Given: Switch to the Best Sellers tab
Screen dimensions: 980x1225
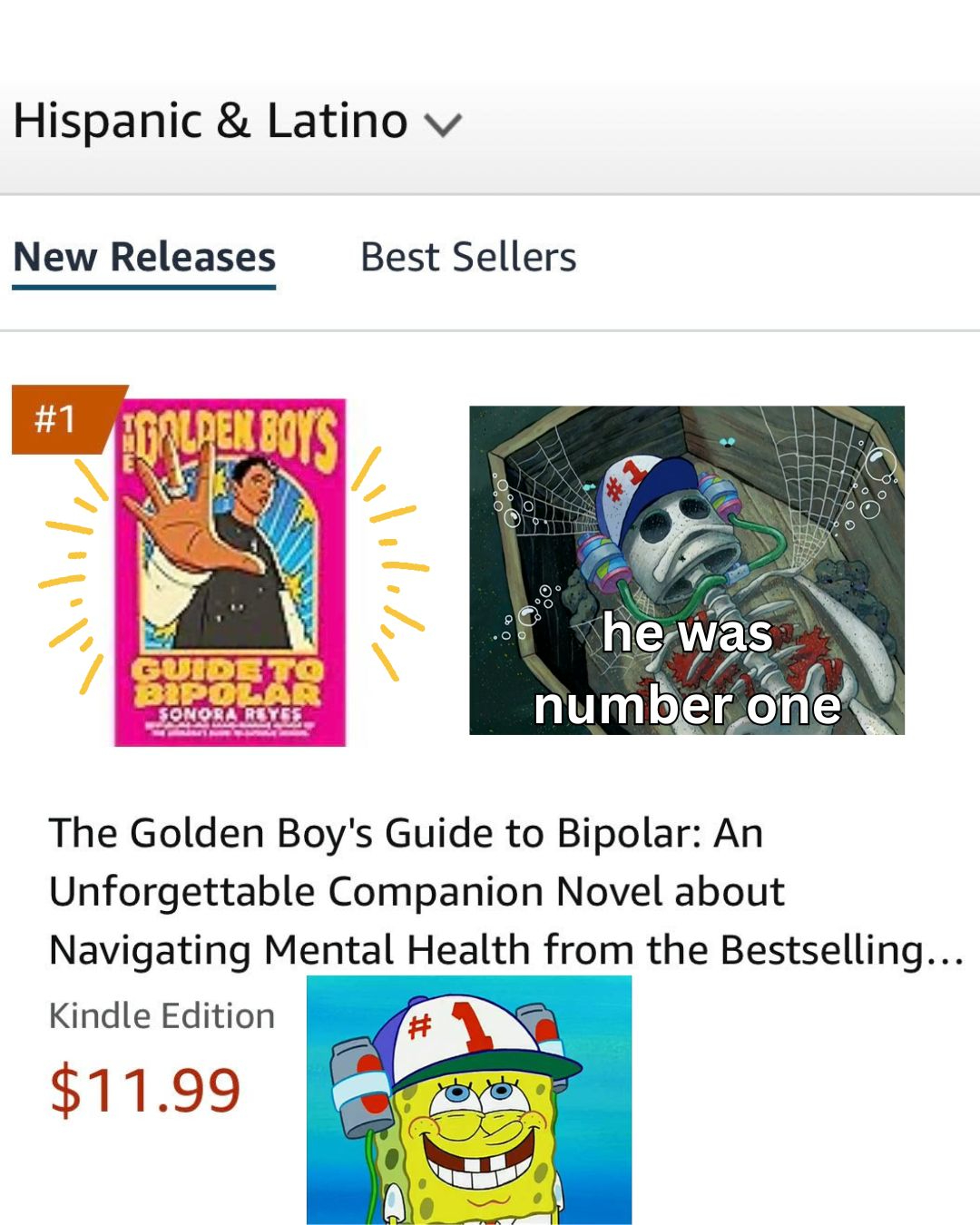Looking at the screenshot, I should click(x=468, y=257).
